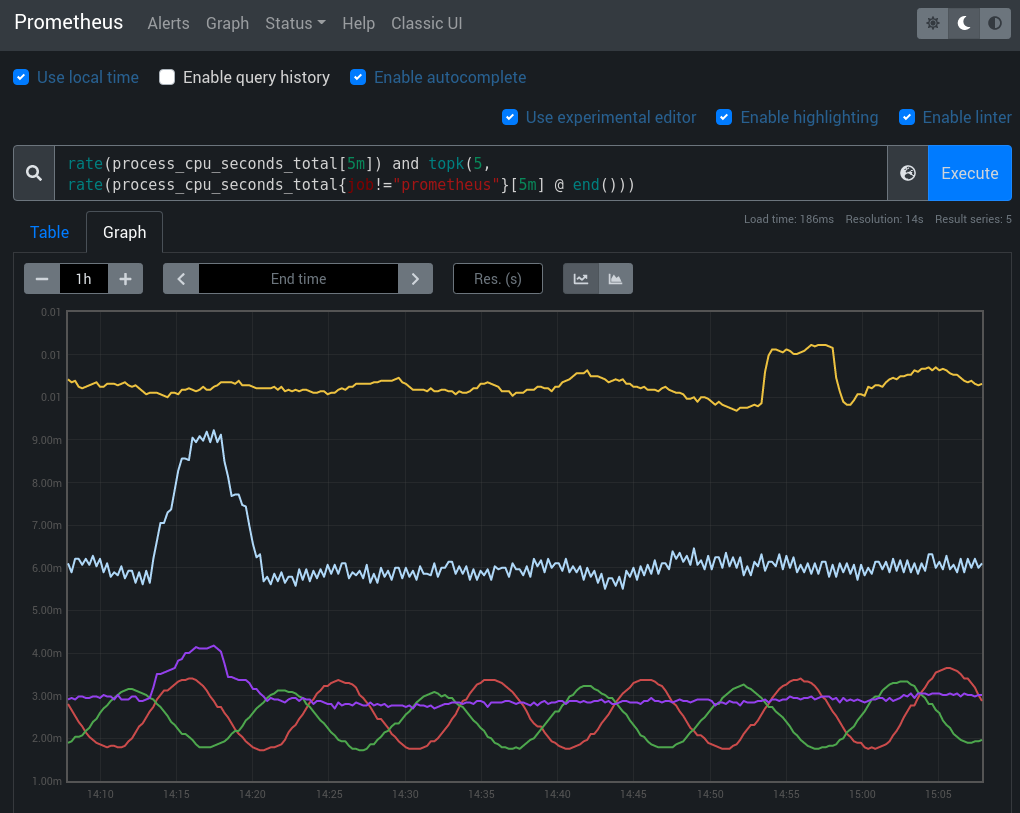Shift end time earlier with left chevron

(x=181, y=278)
